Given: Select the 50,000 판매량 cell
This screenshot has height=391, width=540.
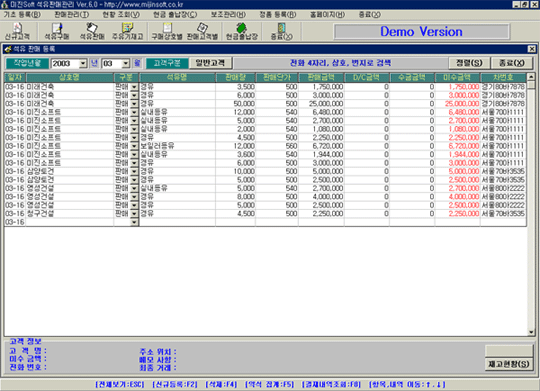Looking at the screenshot, I should [x=236, y=104].
